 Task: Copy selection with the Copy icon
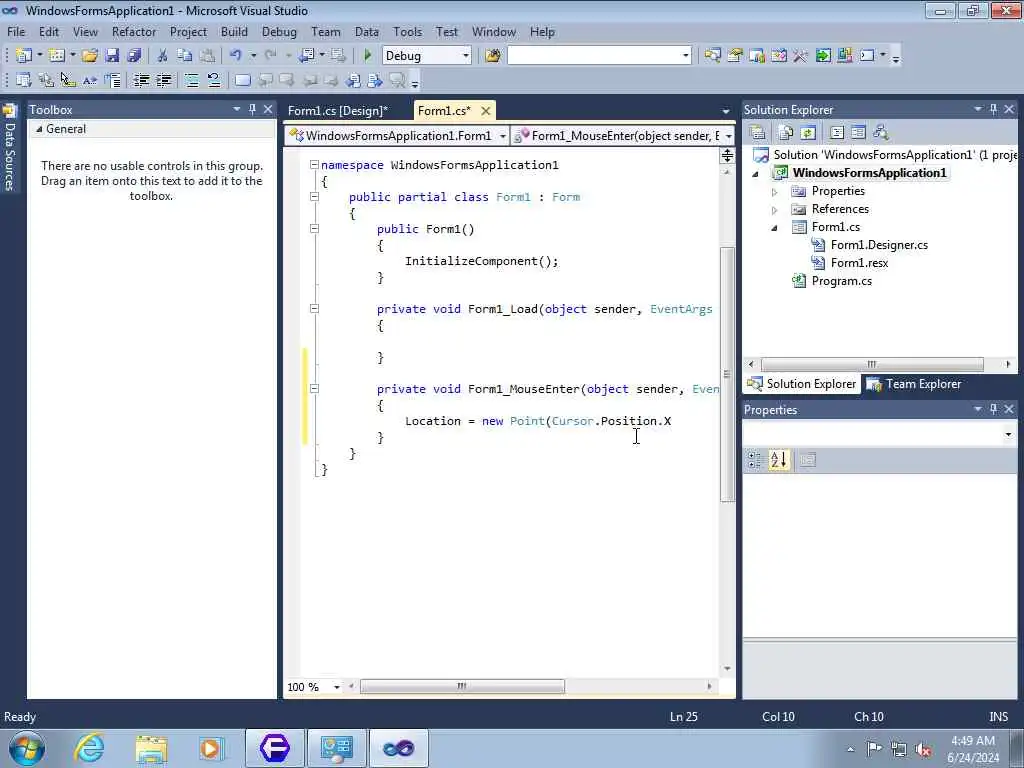point(185,56)
